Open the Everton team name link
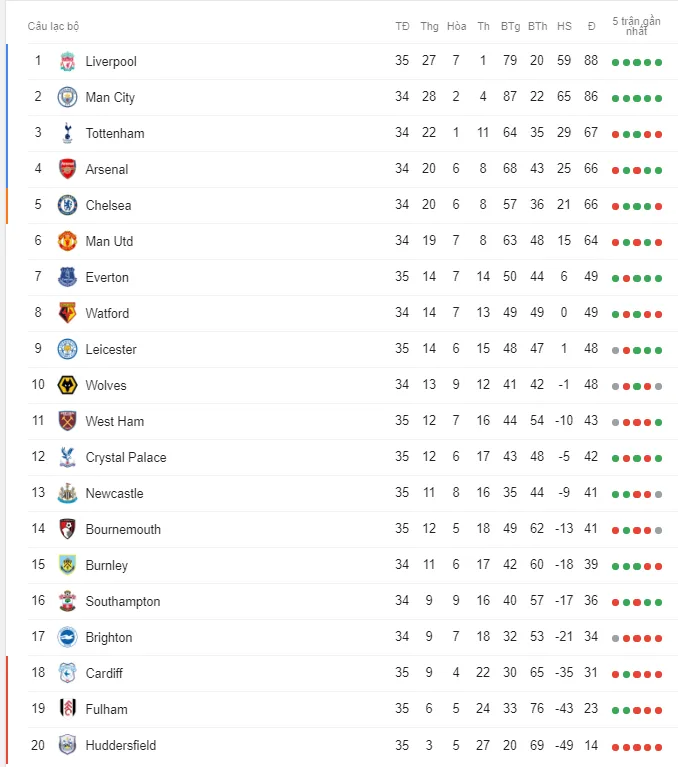This screenshot has height=767, width=678. (x=107, y=277)
